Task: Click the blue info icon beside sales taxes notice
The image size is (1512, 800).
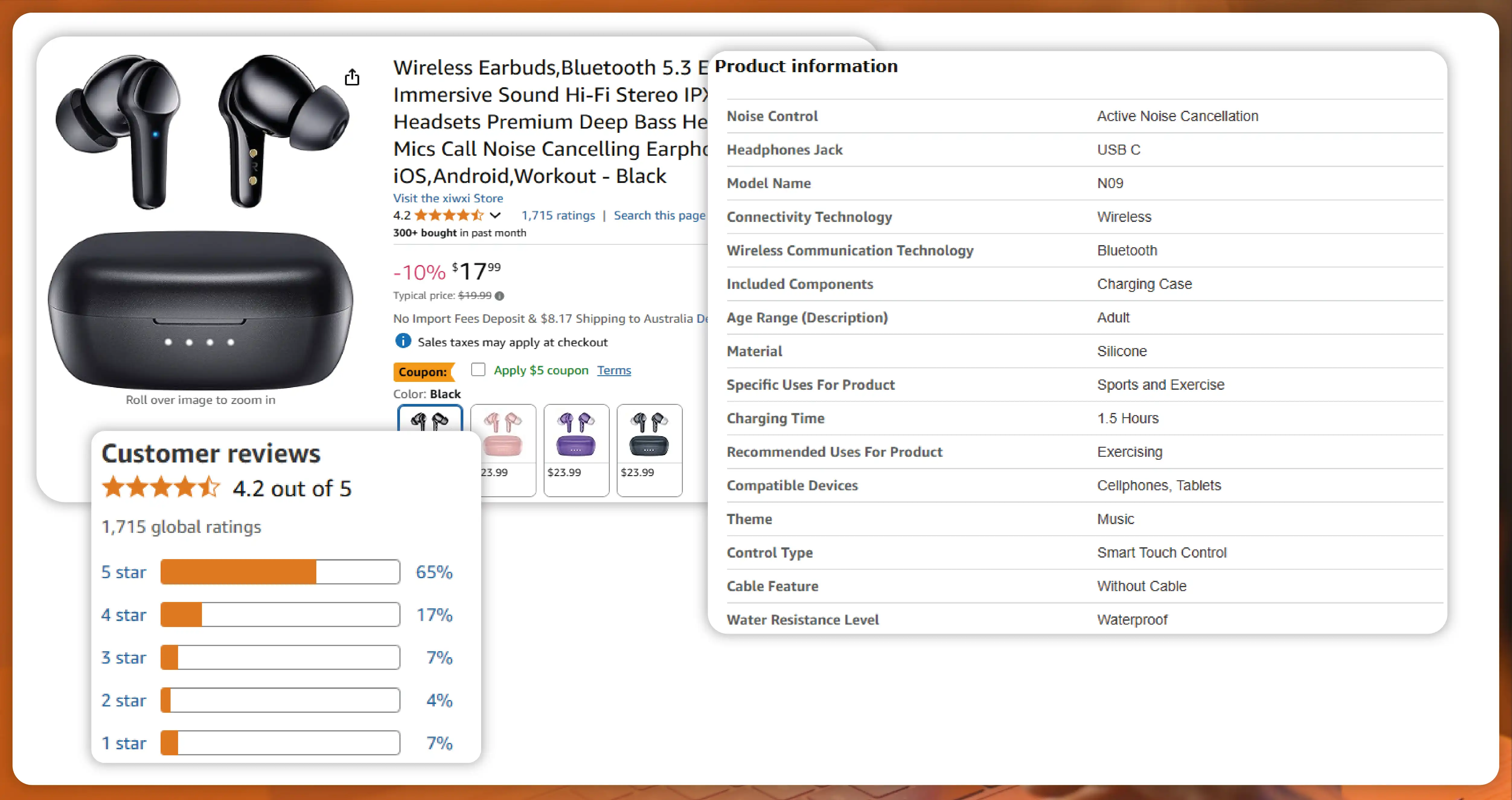Action: coord(403,341)
